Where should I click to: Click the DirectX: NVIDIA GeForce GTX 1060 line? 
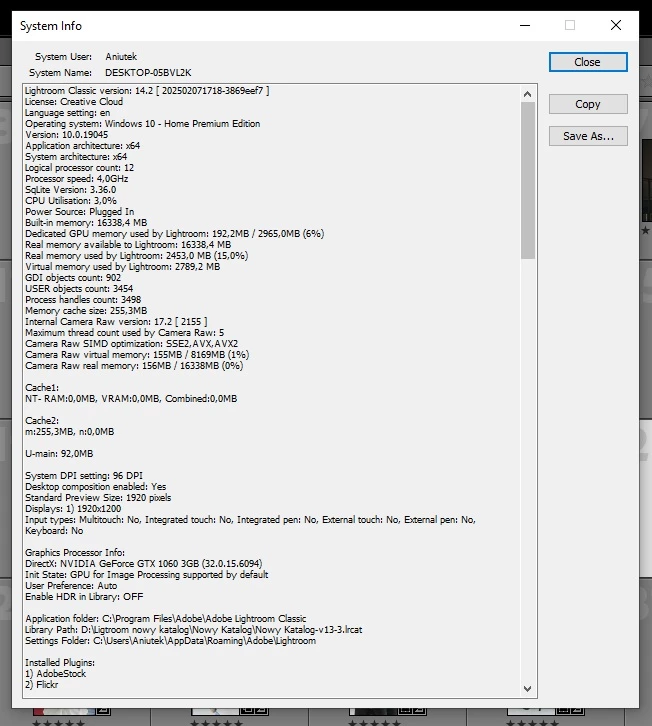point(144,564)
